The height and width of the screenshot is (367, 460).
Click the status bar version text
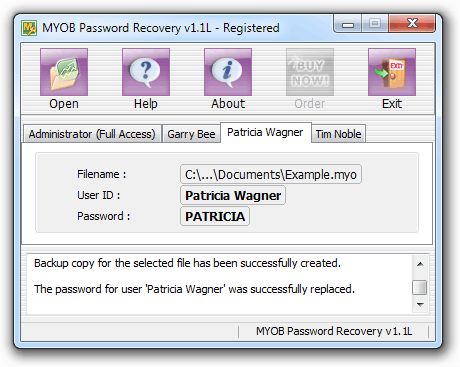[334, 331]
